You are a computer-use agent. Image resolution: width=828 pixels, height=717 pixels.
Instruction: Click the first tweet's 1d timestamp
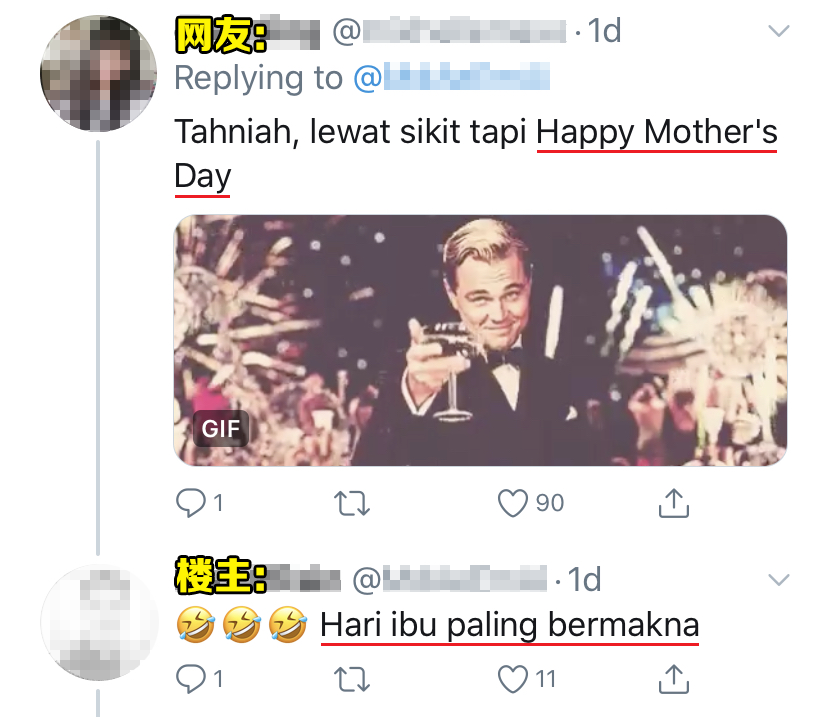pyautogui.click(x=604, y=32)
